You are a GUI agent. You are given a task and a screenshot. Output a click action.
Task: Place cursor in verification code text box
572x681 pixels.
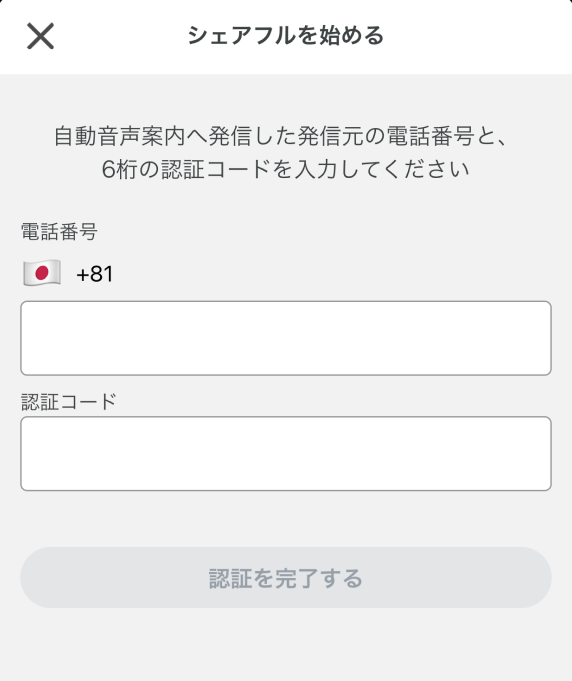(286, 453)
